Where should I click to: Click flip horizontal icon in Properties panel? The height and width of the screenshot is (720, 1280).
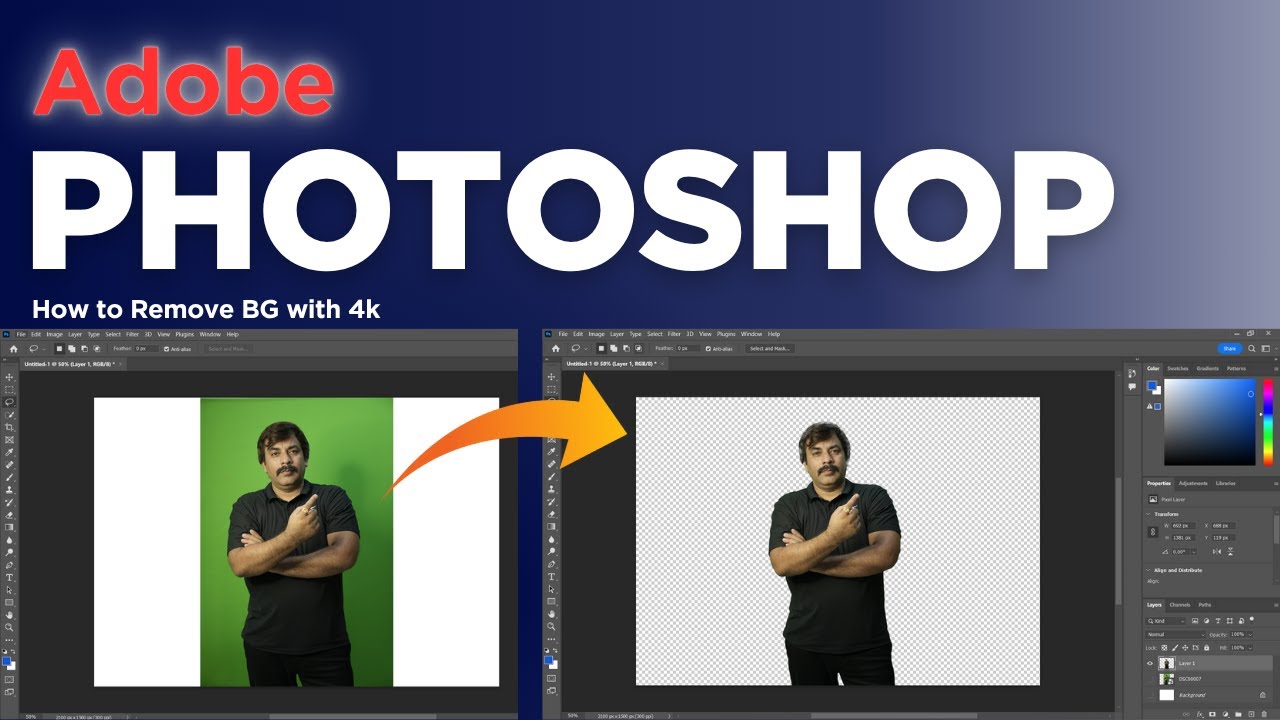1217,552
